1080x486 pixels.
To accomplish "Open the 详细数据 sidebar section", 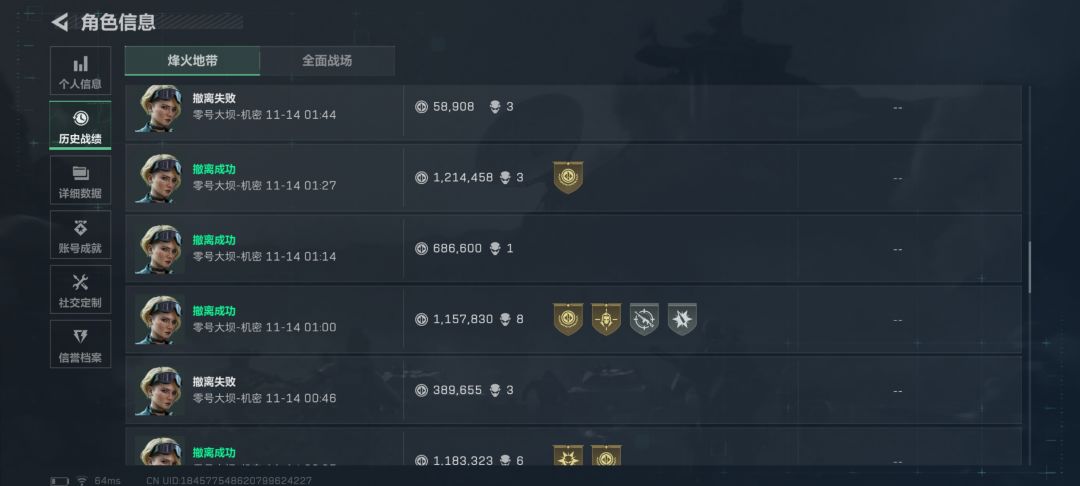I will click(x=80, y=181).
